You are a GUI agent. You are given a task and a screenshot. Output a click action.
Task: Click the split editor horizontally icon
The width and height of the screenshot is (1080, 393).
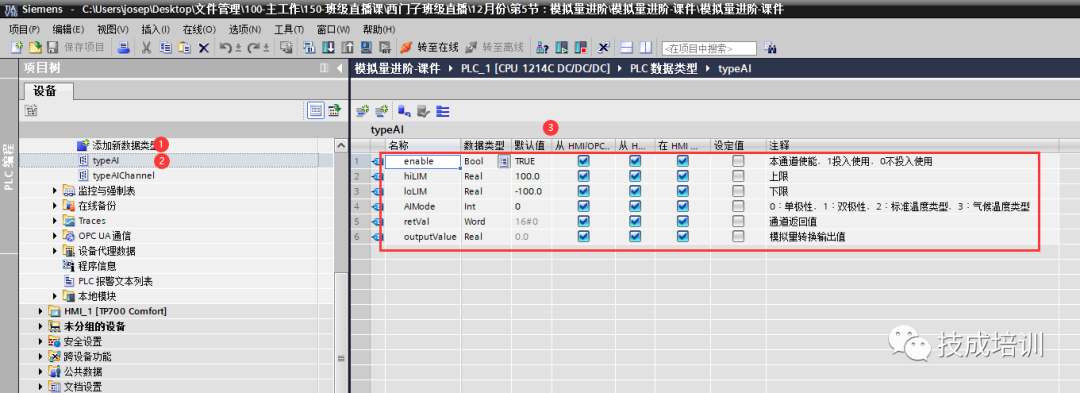626,47
